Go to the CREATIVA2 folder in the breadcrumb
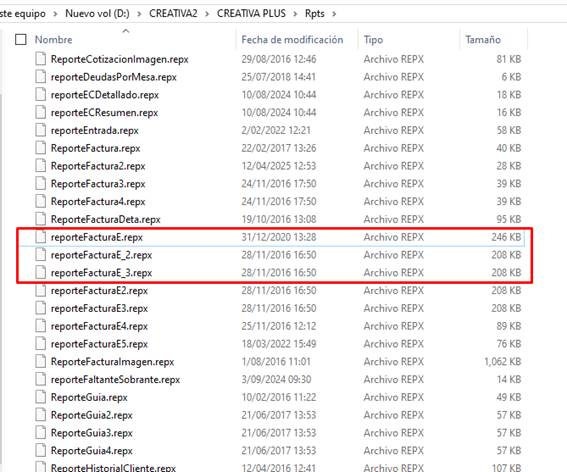567x472 pixels. 173,14
